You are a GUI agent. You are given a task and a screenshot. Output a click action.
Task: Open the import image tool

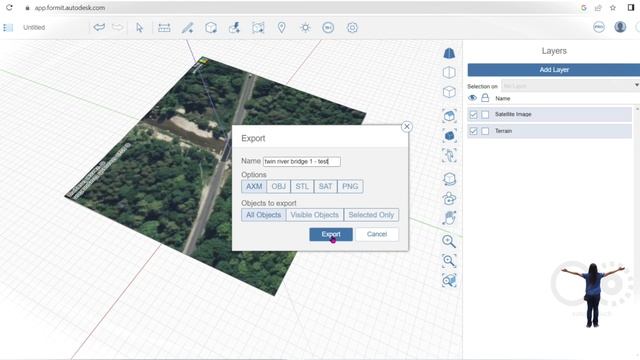pos(258,27)
